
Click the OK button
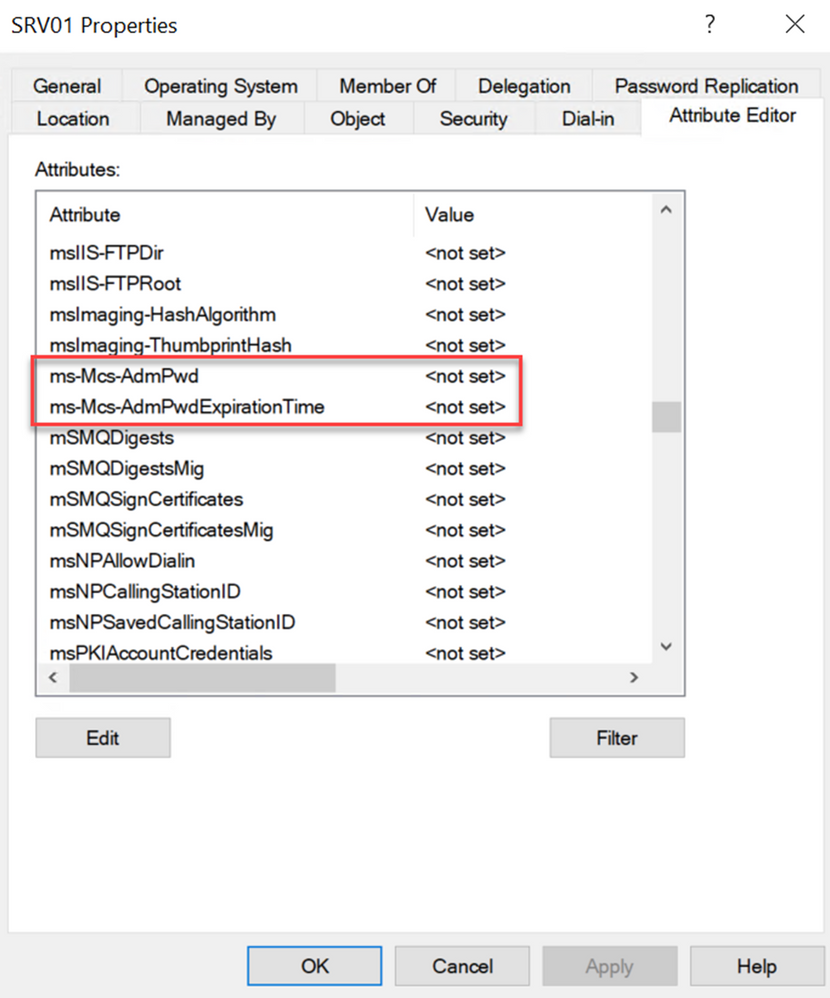pyautogui.click(x=315, y=966)
